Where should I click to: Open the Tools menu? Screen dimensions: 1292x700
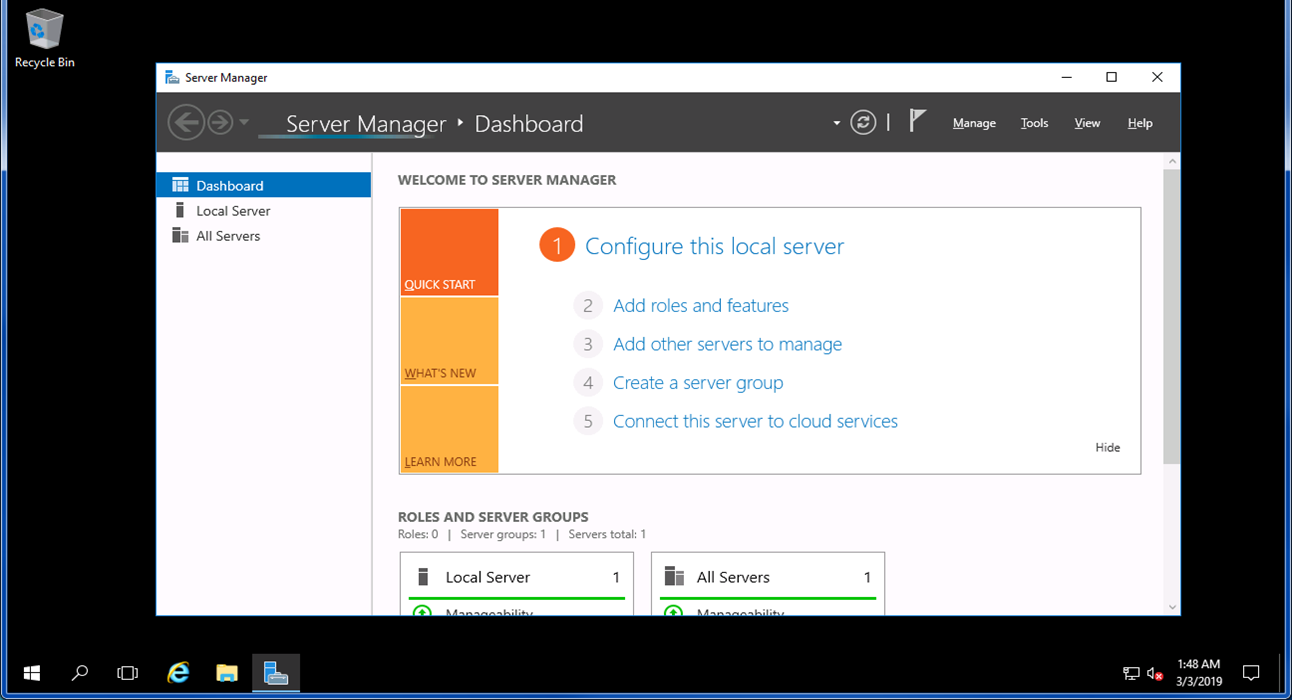pos(1034,122)
